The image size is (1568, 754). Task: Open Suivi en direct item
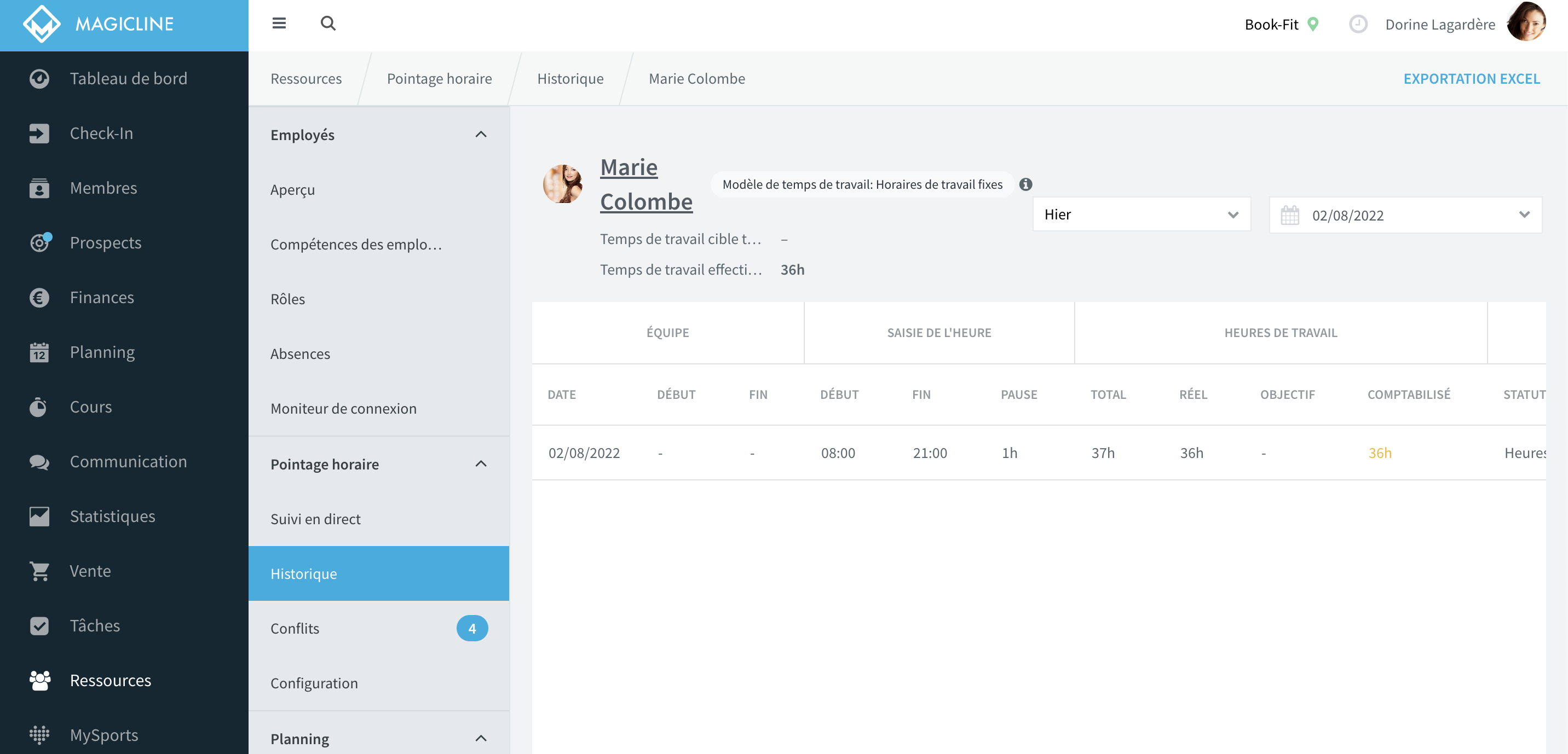pyautogui.click(x=379, y=519)
